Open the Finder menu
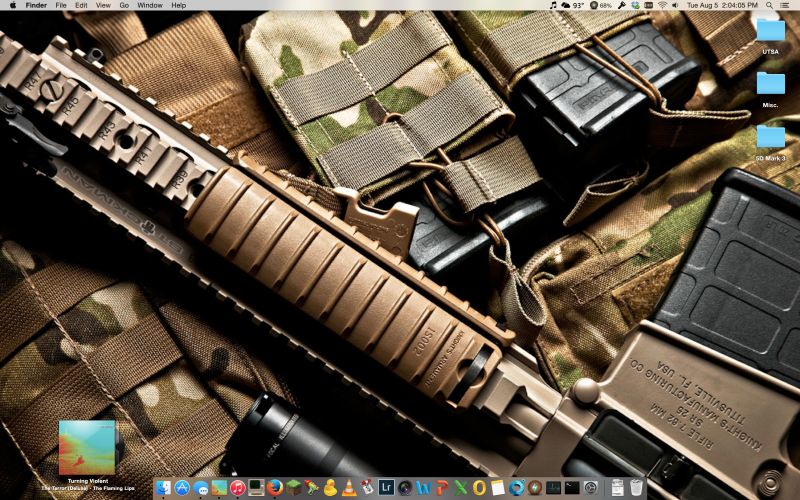Viewport: 800px width, 500px height. click(36, 5)
